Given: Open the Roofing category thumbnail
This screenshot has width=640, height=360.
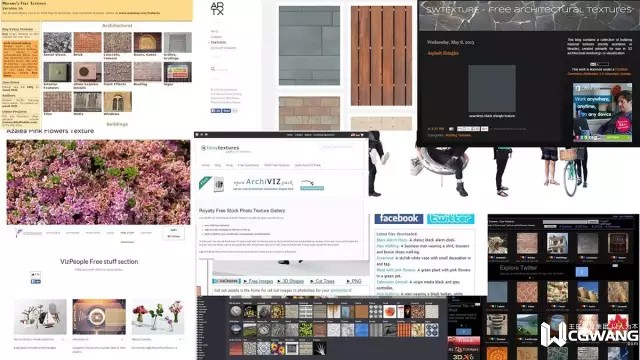Looking at the screenshot, I should [x=147, y=72].
